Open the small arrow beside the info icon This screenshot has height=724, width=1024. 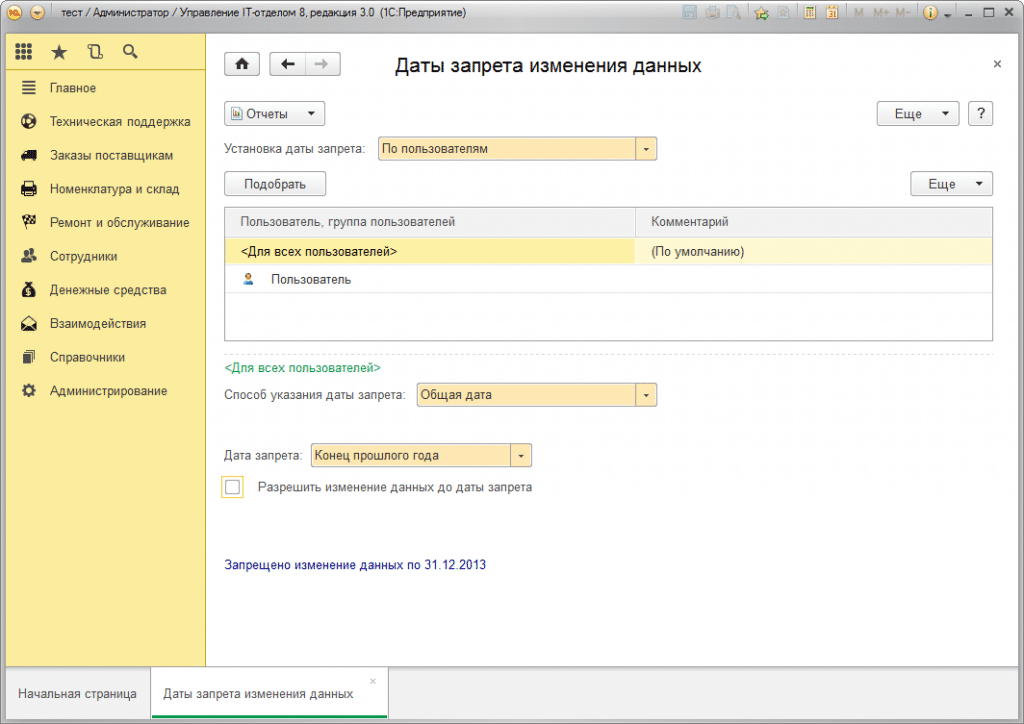pyautogui.click(x=947, y=14)
